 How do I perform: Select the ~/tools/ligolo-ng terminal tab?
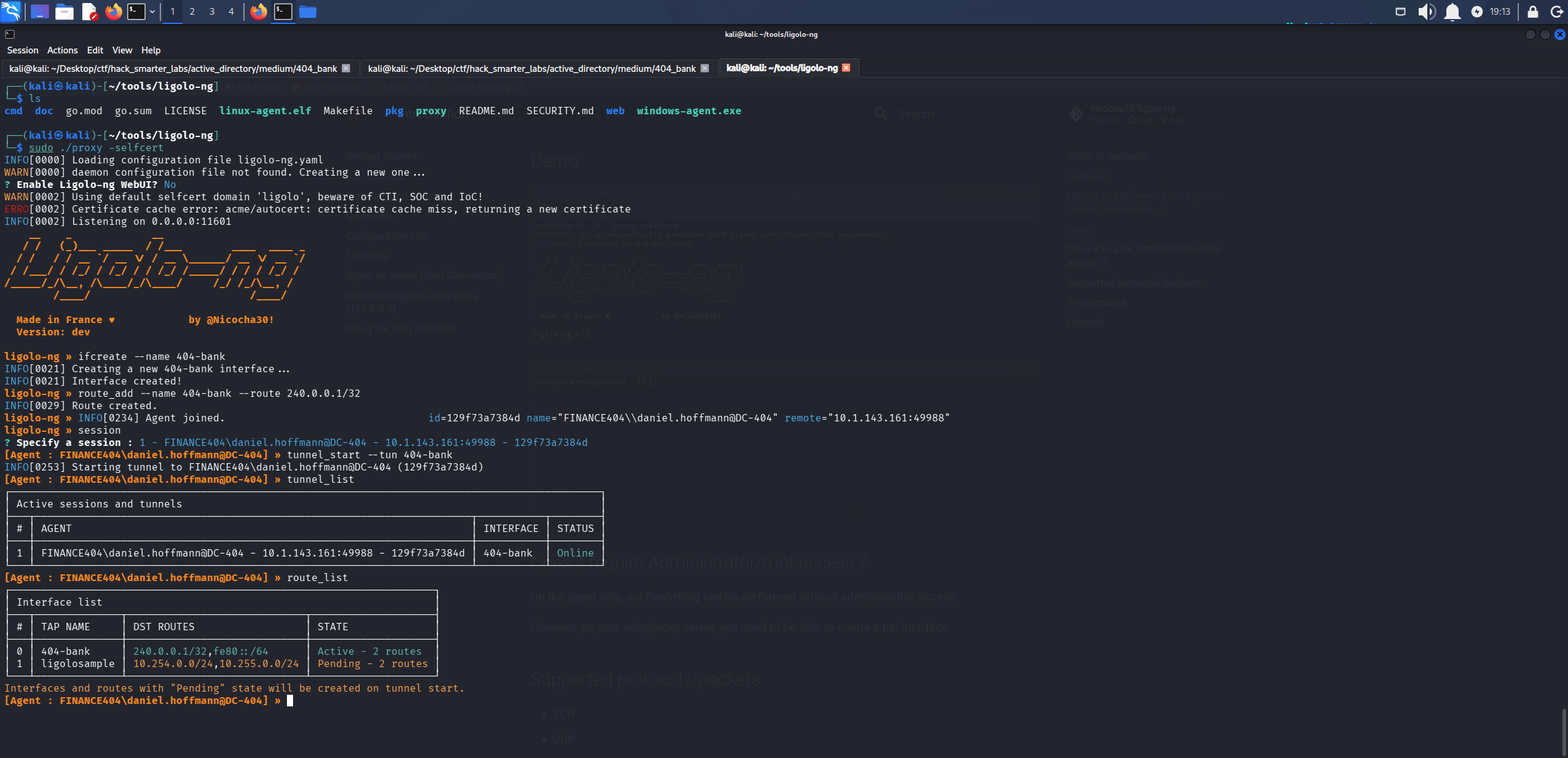782,68
